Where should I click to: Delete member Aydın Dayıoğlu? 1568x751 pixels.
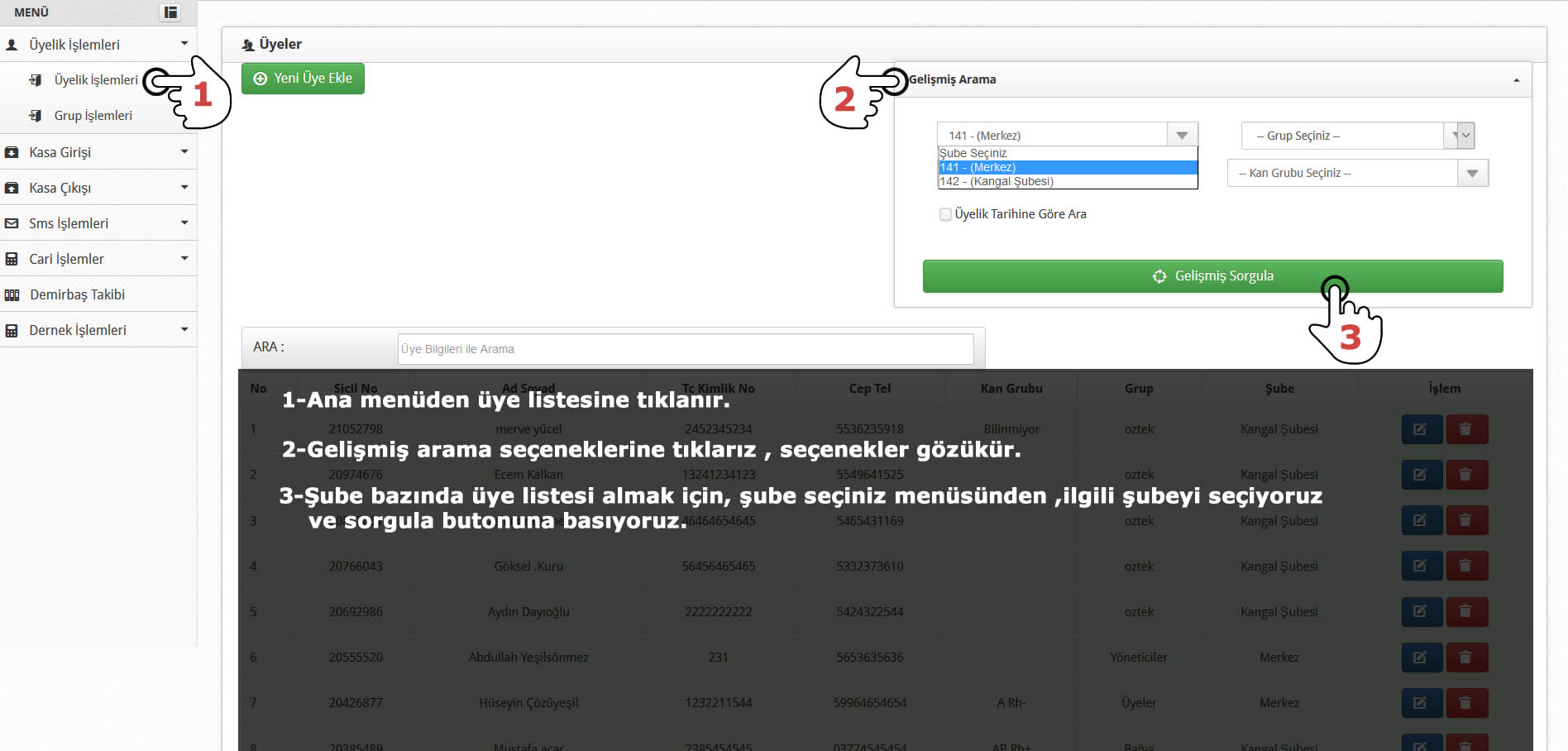click(x=1466, y=612)
